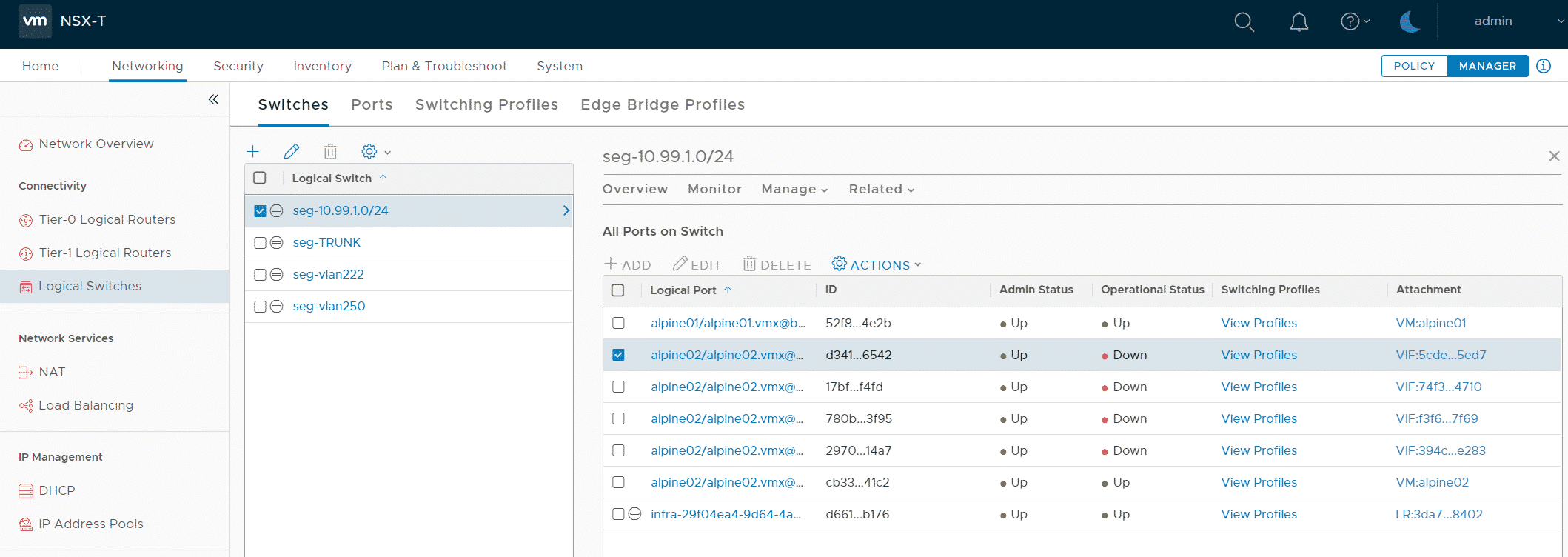This screenshot has height=557, width=1568.
Task: Click infra-29f04ea4 row status circle icon
Action: point(634,514)
